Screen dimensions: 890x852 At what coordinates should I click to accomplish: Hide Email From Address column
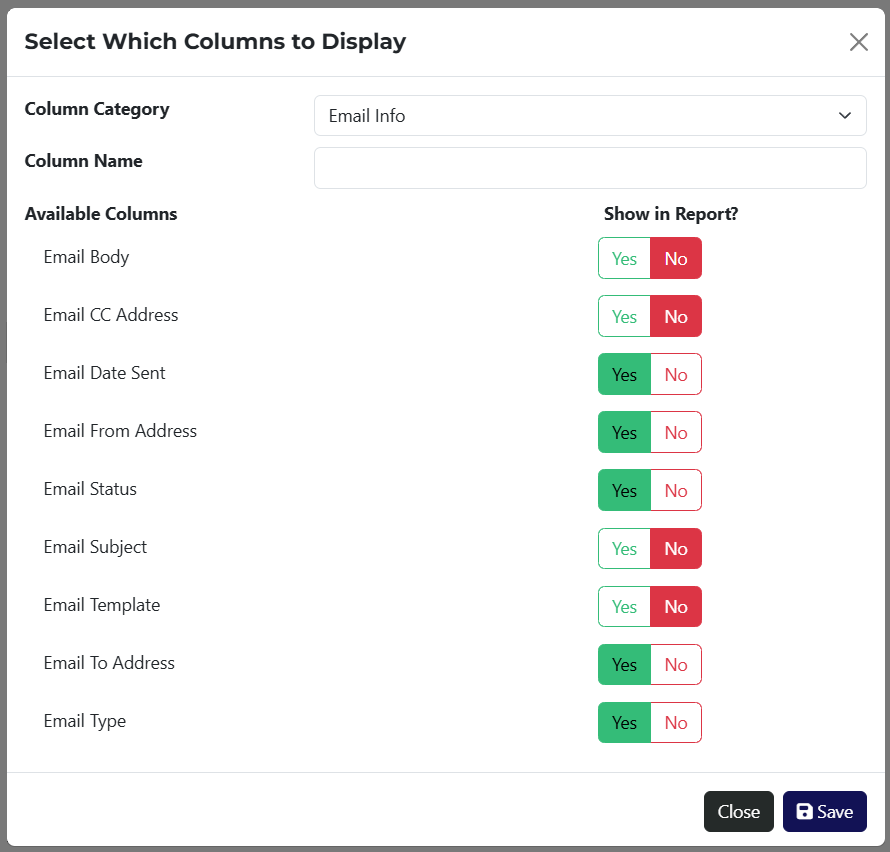pyautogui.click(x=676, y=432)
